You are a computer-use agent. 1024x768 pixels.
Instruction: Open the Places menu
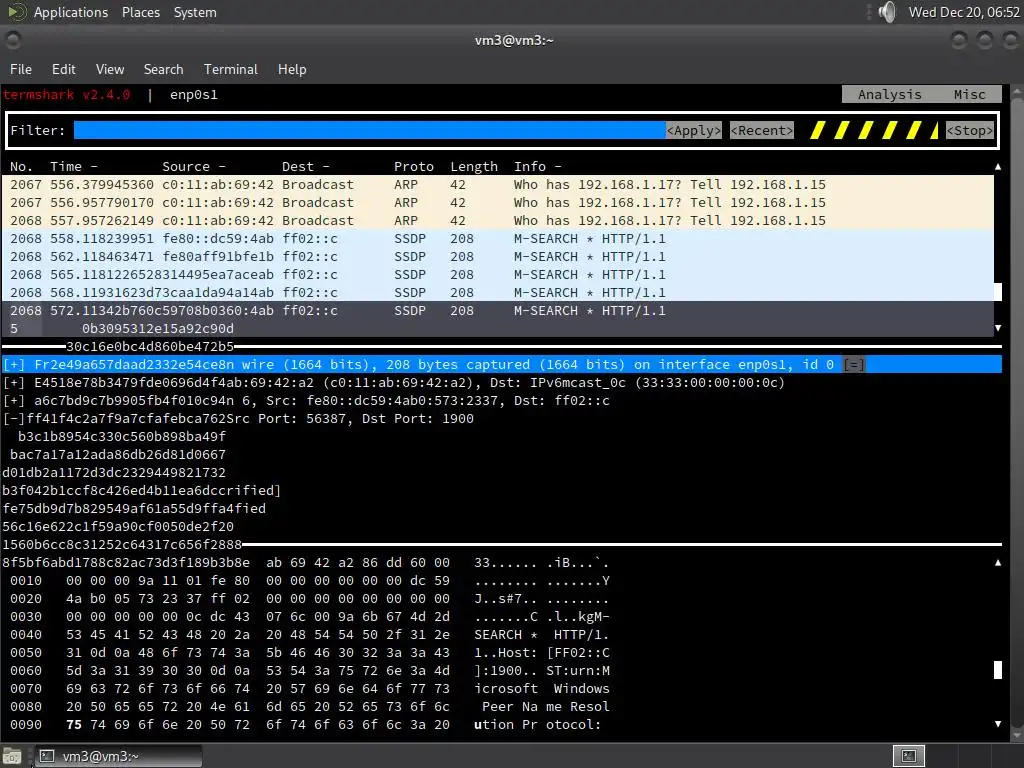coord(140,12)
